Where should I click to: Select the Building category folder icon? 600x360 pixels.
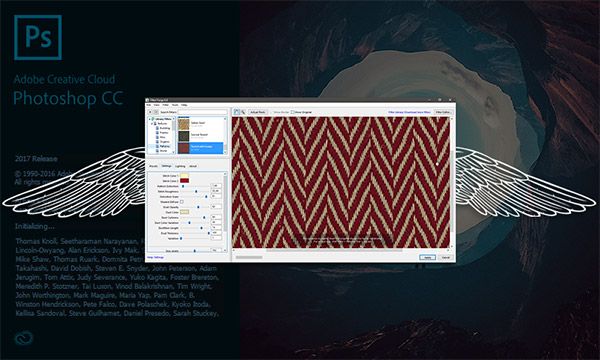(157, 128)
